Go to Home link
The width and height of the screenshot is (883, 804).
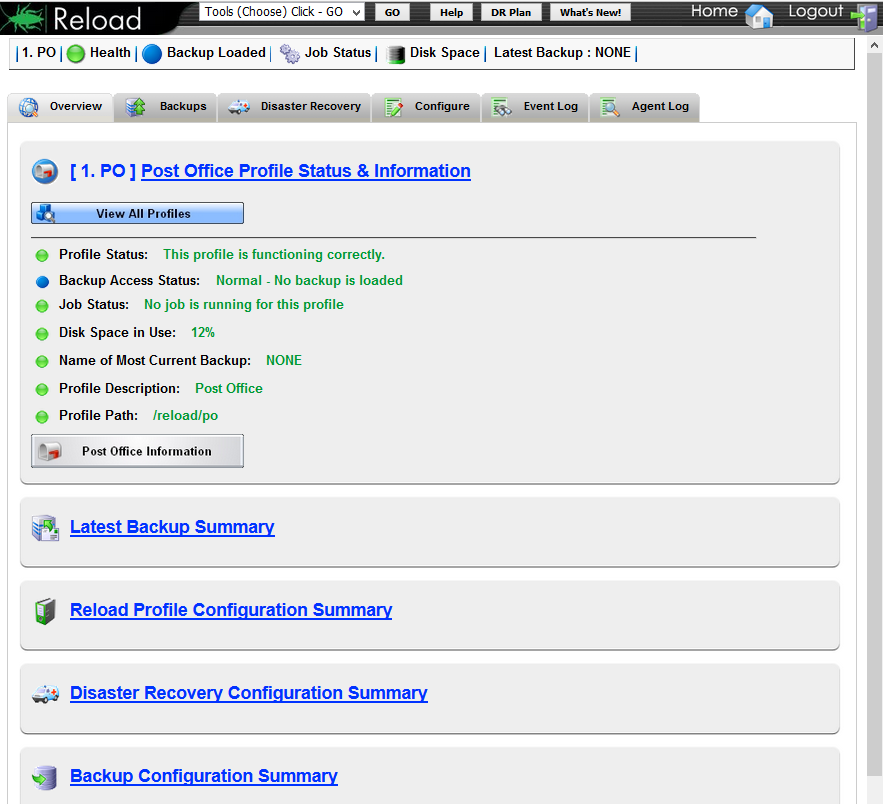(714, 11)
